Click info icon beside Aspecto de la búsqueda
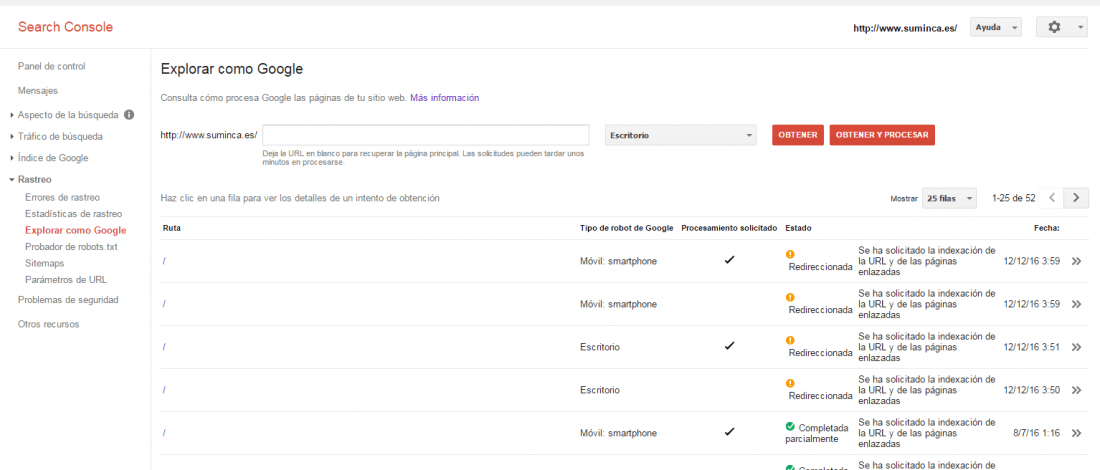 point(129,114)
